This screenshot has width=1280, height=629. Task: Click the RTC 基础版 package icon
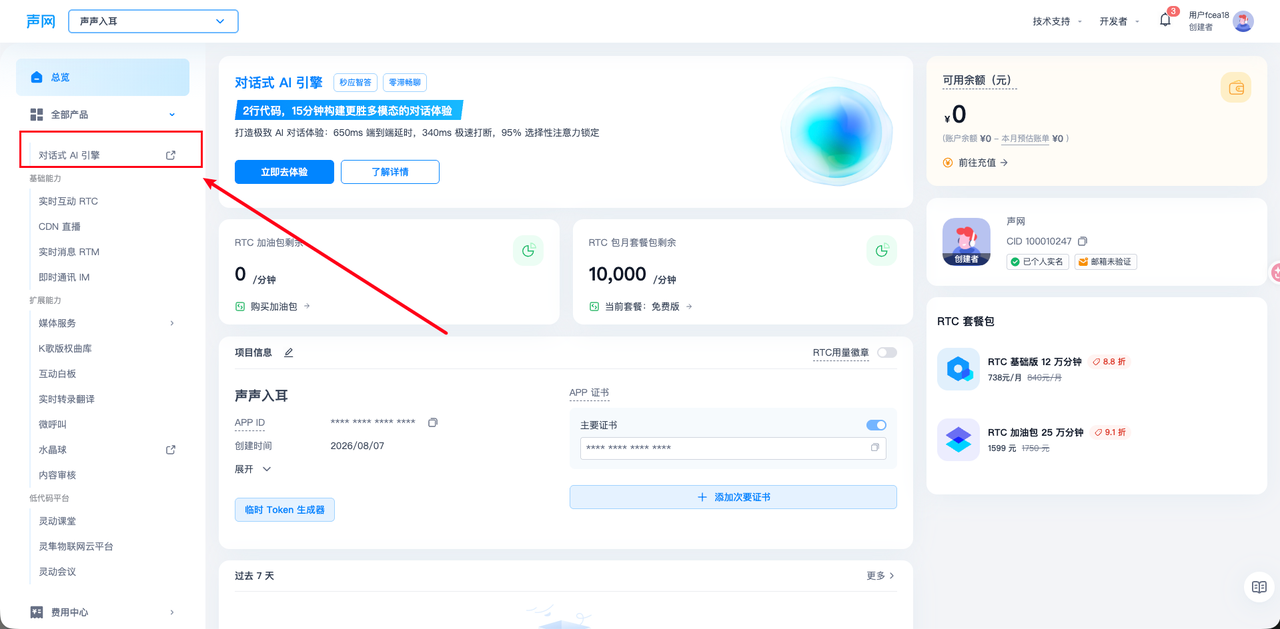click(x=958, y=369)
